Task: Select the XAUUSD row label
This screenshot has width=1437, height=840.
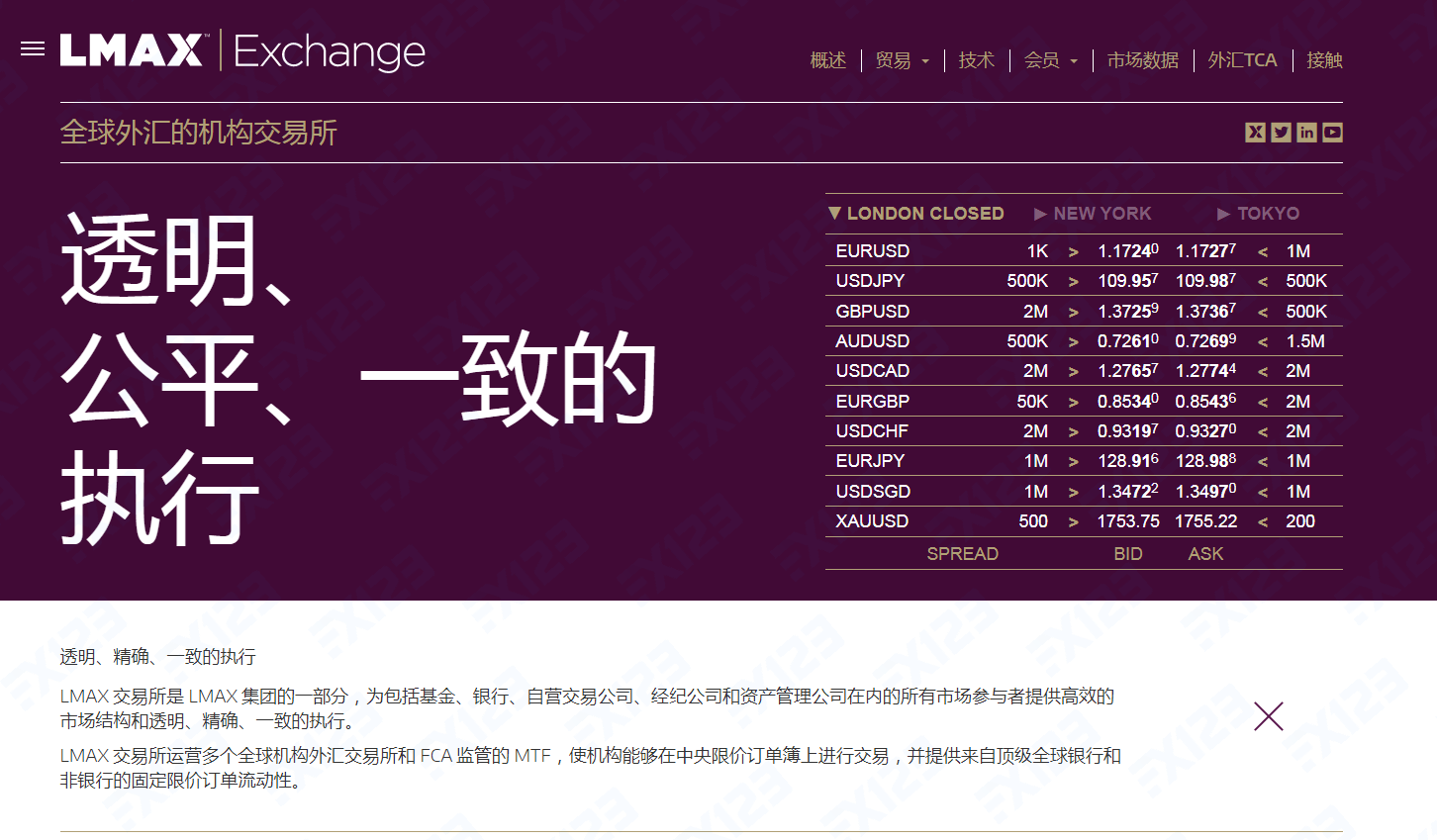Action: coord(872,521)
